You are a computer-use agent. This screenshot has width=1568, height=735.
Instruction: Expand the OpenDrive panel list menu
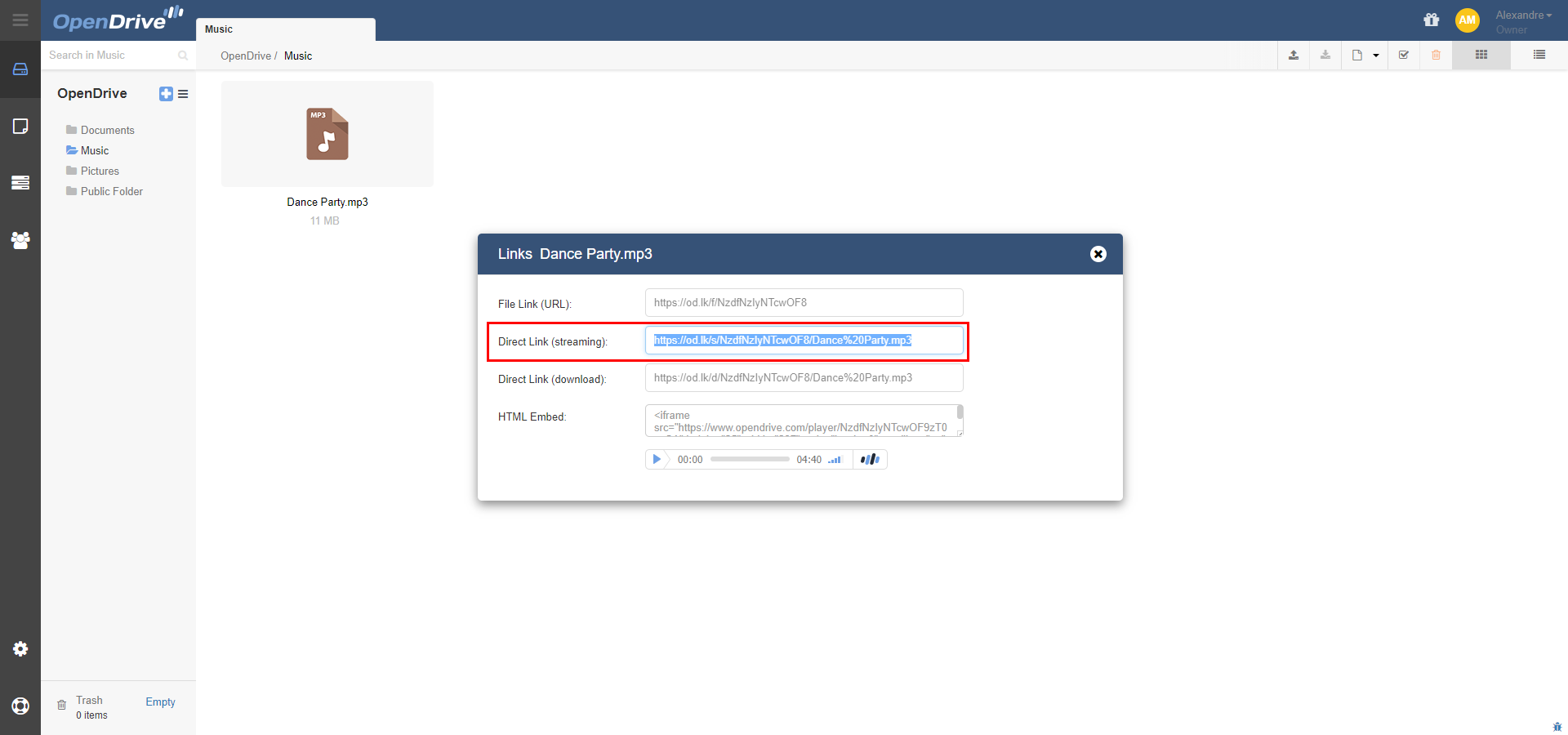pyautogui.click(x=183, y=94)
